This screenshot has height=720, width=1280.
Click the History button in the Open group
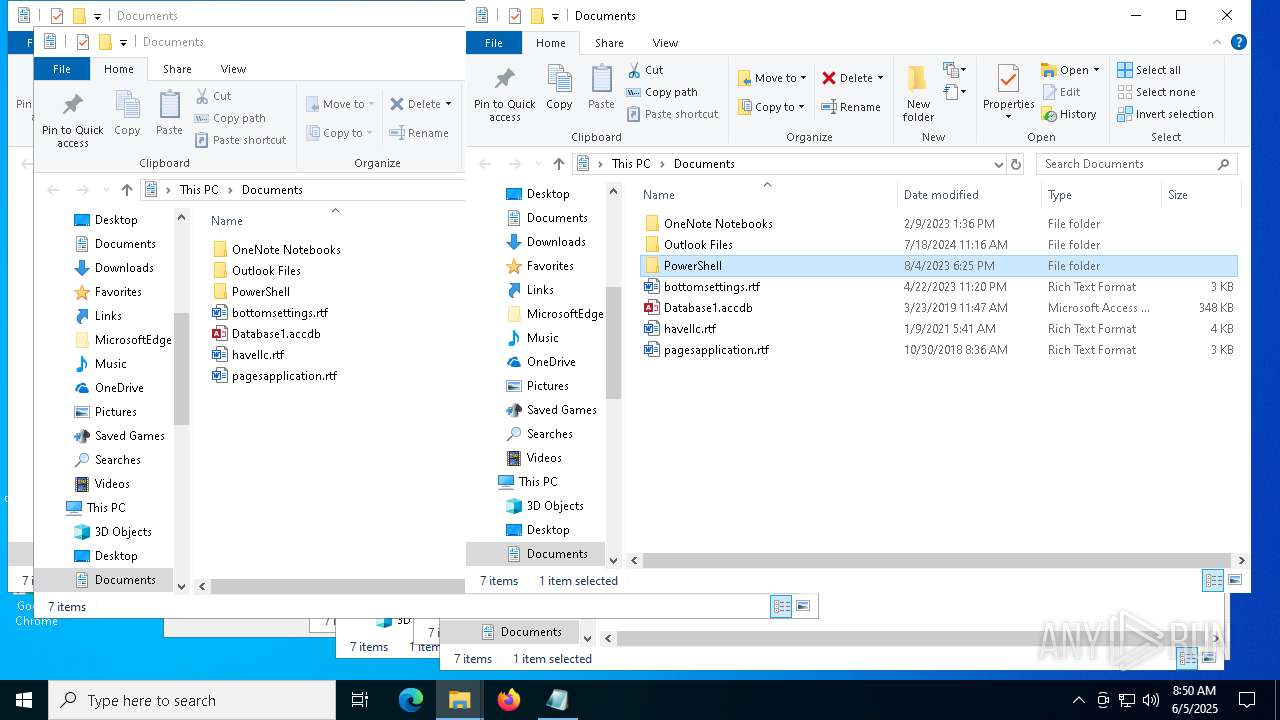1069,114
